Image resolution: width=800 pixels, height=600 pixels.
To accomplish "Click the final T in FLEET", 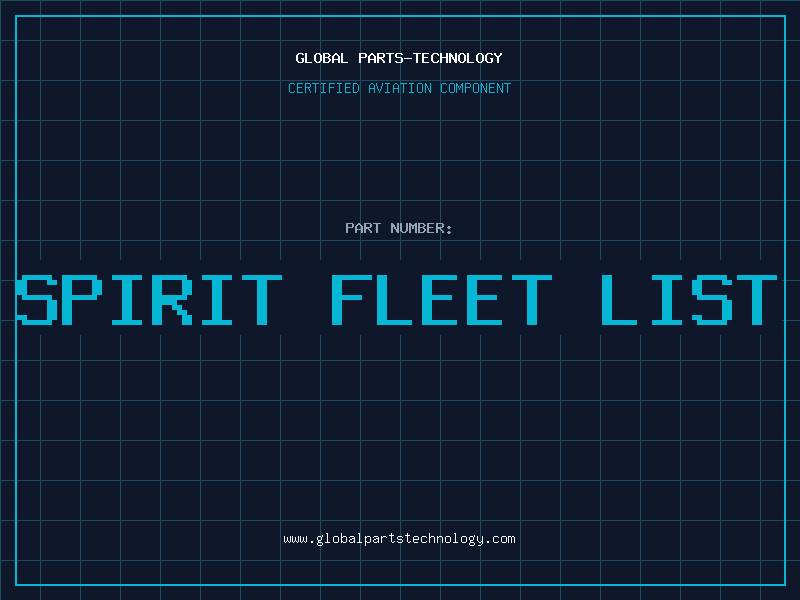I will pyautogui.click(x=530, y=300).
